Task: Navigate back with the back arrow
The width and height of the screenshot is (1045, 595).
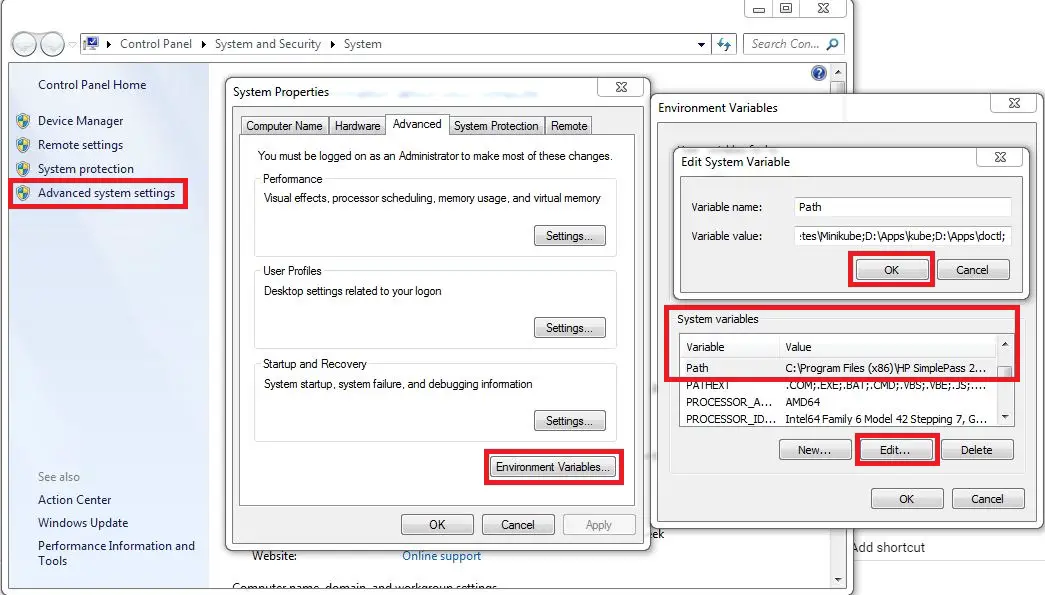Action: pos(23,44)
